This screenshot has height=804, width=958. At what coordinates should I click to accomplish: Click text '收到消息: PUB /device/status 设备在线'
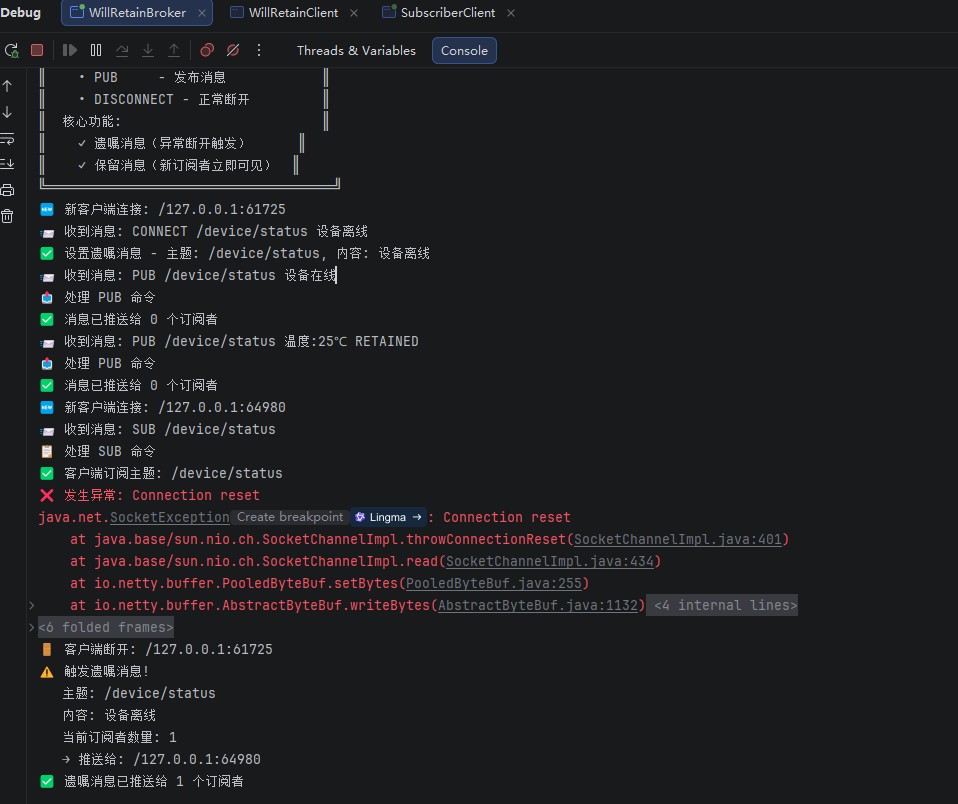tap(200, 276)
